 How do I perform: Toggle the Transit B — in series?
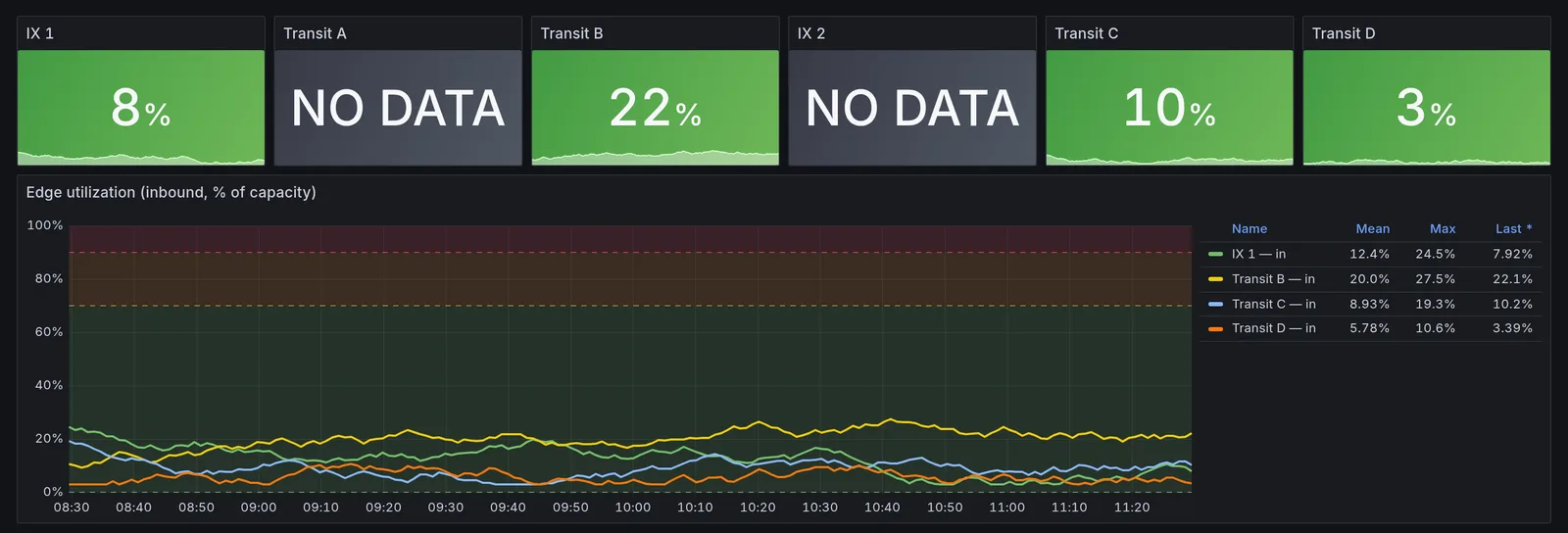point(1273,279)
